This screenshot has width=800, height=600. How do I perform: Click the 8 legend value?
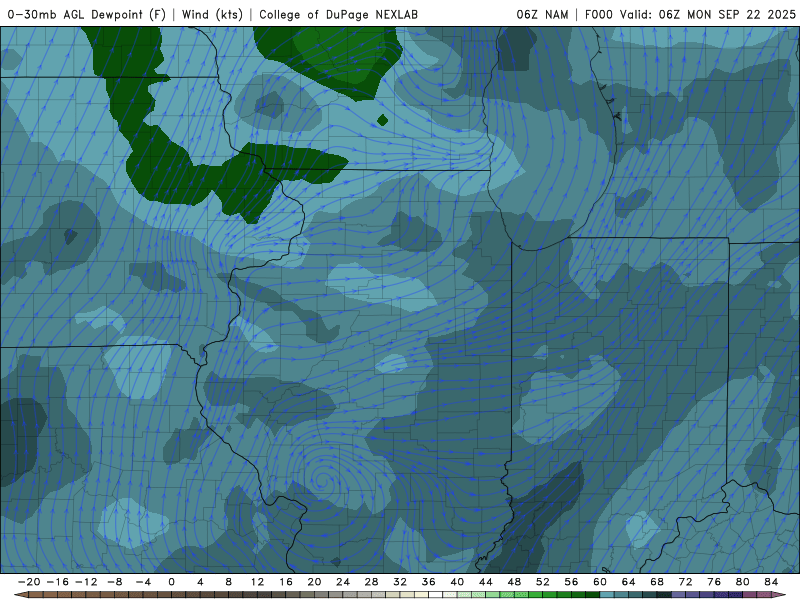(229, 582)
